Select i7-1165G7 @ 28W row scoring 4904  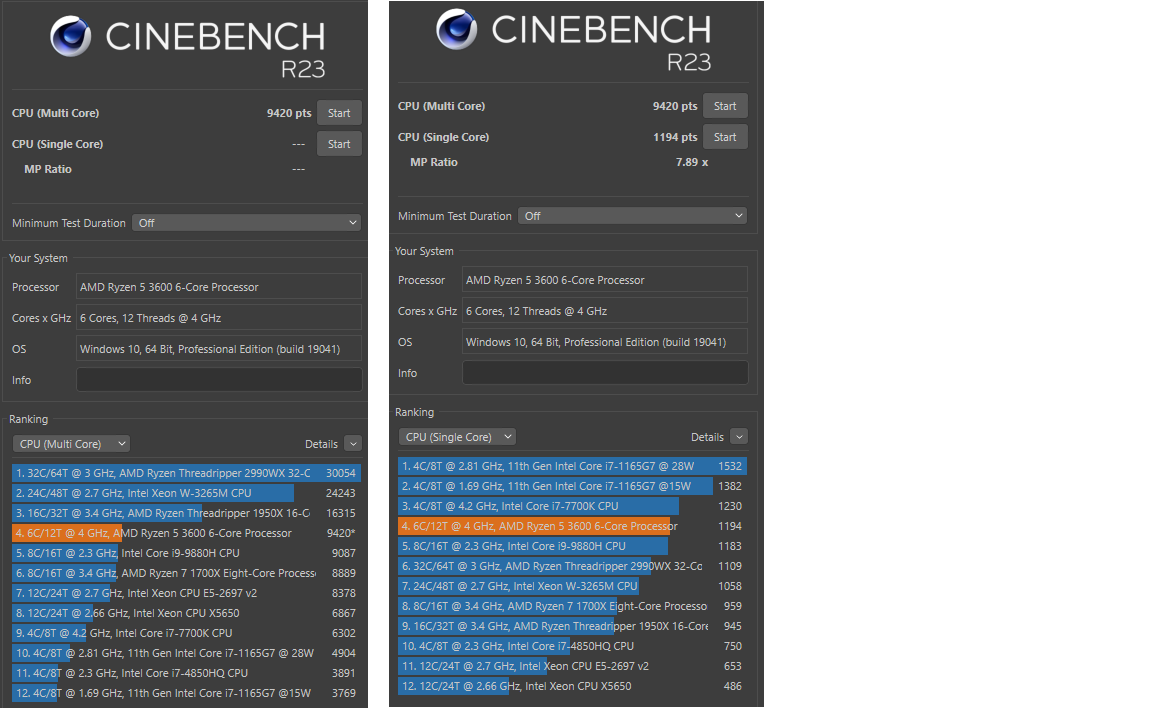186,653
